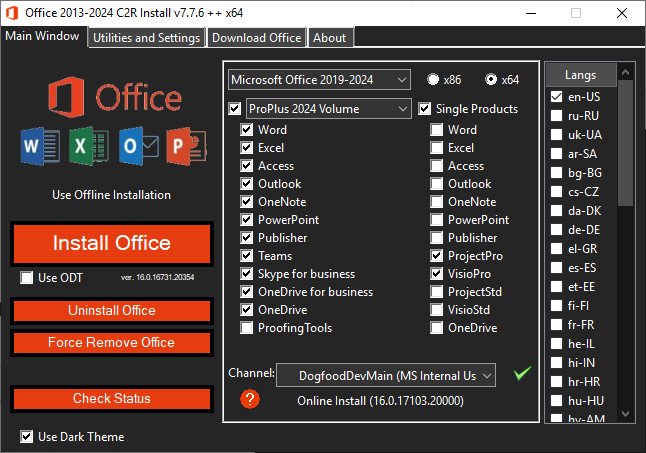Viewport: 646px width, 453px height.
Task: Uncheck OneNote in the ProPlus list
Action: [x=247, y=202]
